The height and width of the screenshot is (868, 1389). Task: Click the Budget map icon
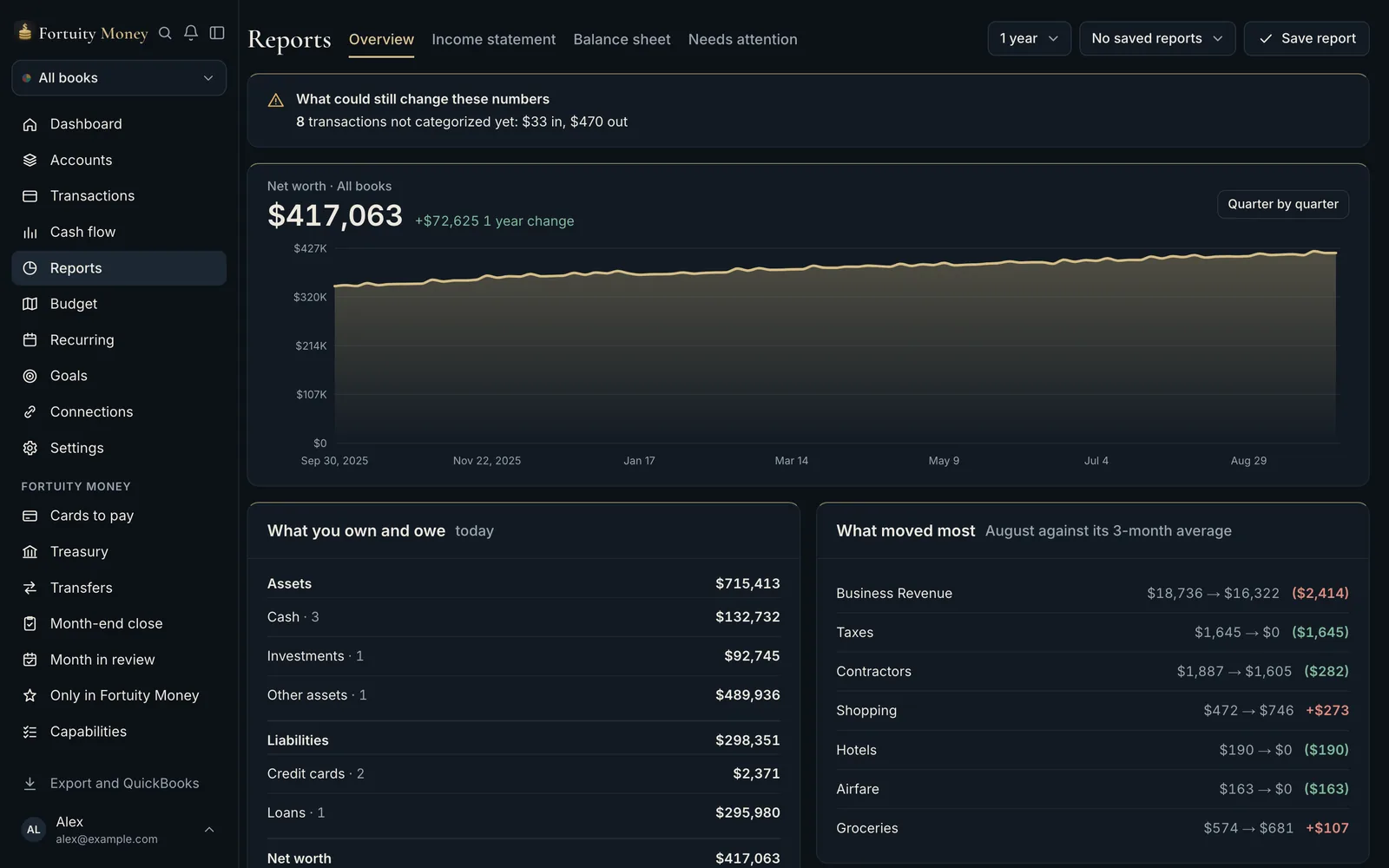pyautogui.click(x=30, y=304)
